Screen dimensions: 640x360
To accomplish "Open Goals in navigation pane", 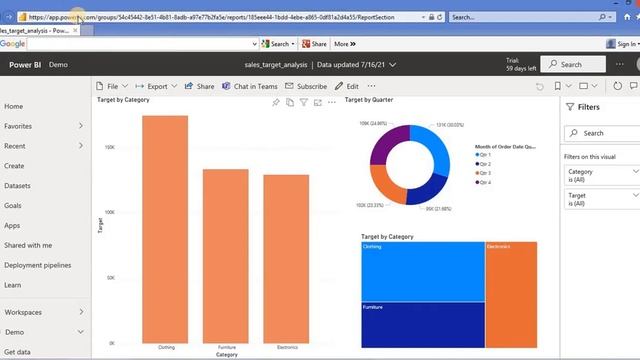I will (13, 205).
